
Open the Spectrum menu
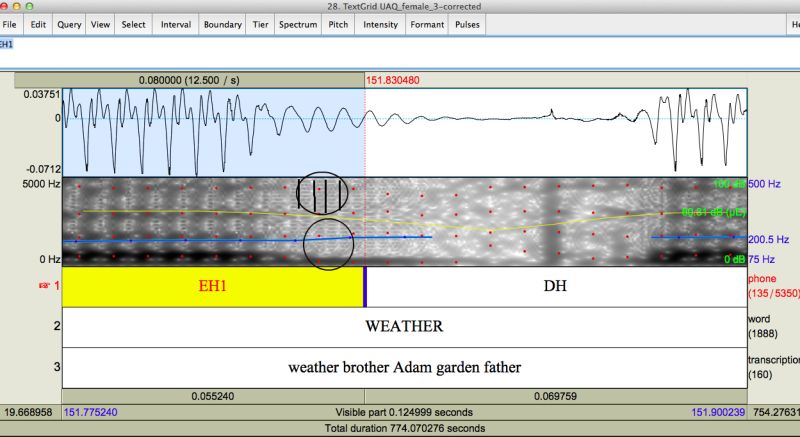click(298, 24)
